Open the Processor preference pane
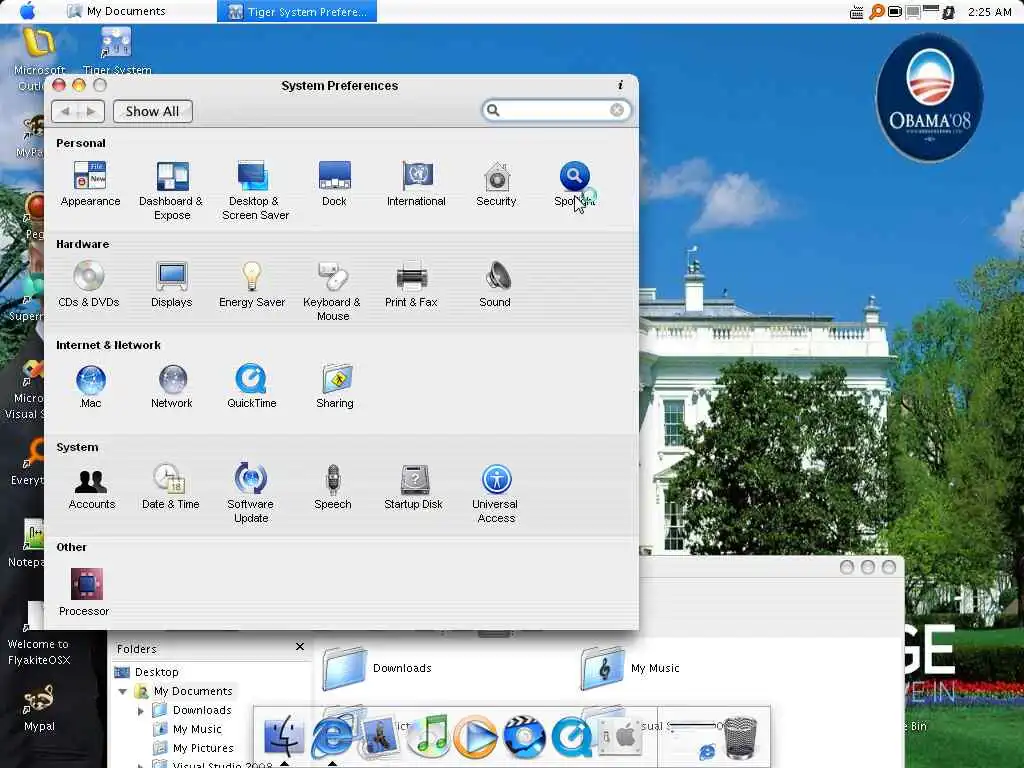Viewport: 1024px width, 768px height. pos(85,592)
